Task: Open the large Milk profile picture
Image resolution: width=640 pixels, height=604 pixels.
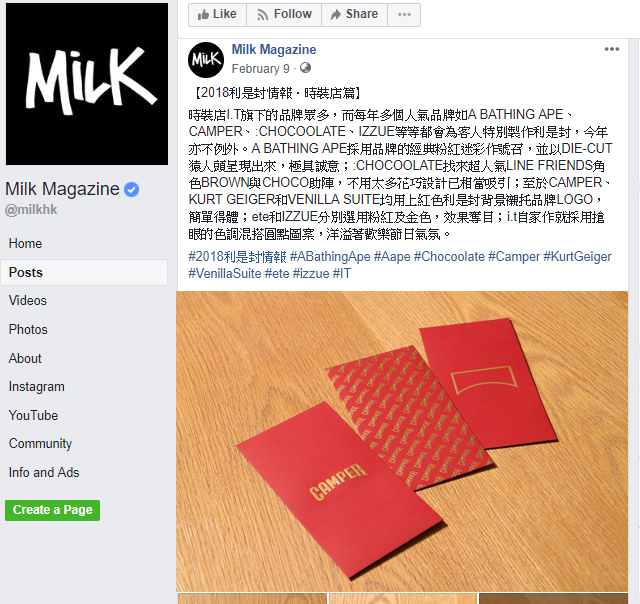Action: point(87,84)
